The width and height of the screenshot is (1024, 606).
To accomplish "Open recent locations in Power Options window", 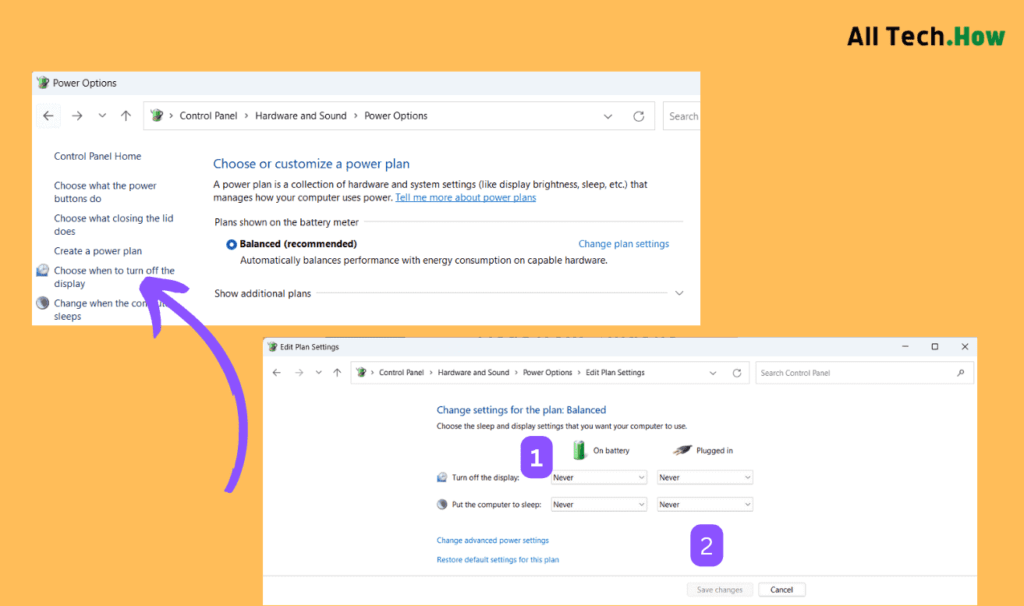I will coord(102,116).
